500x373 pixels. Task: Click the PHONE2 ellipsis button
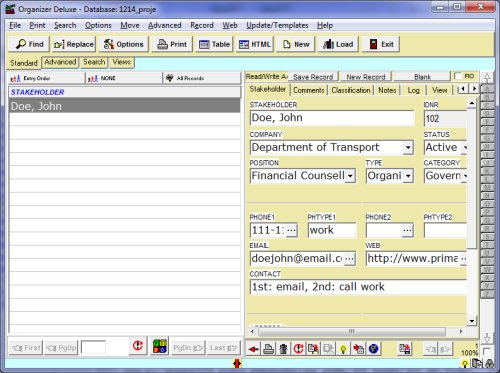pyautogui.click(x=407, y=230)
